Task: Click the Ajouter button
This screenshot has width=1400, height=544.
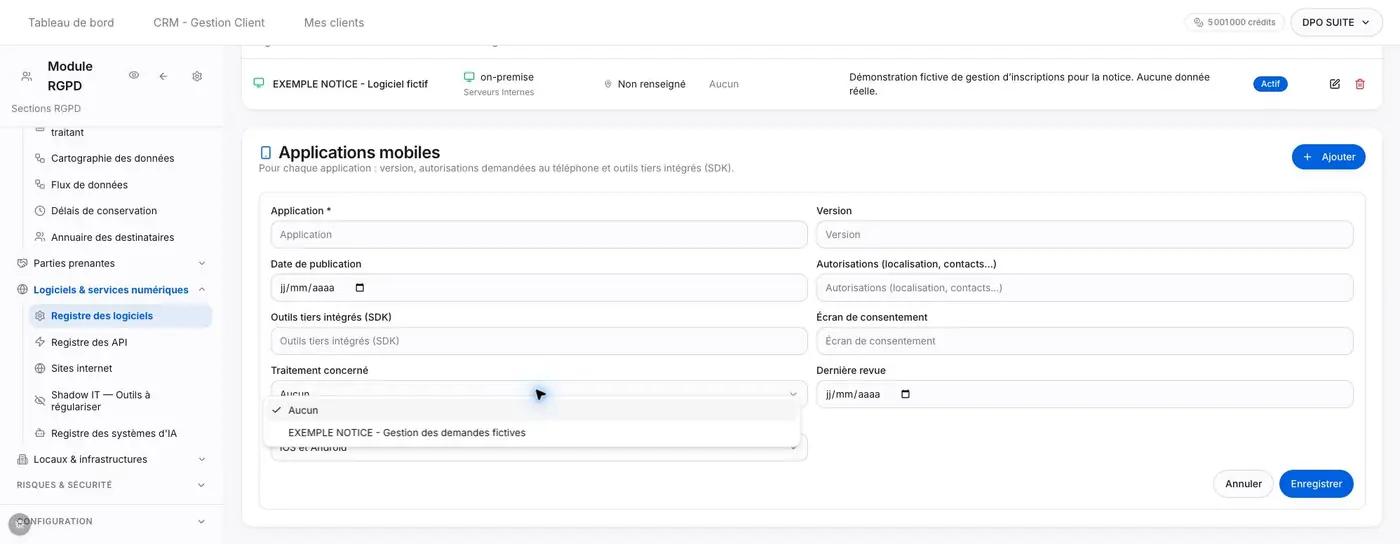Action: pyautogui.click(x=1328, y=157)
